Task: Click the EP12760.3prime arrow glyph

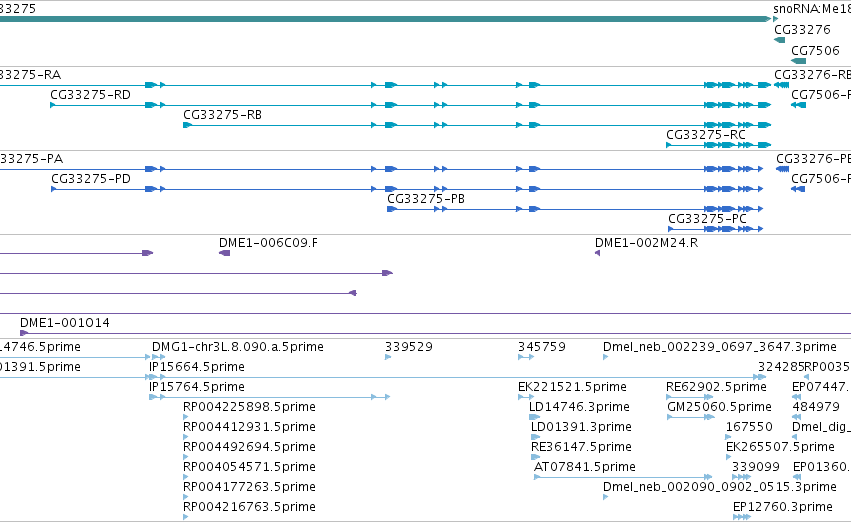Action: 742,517
